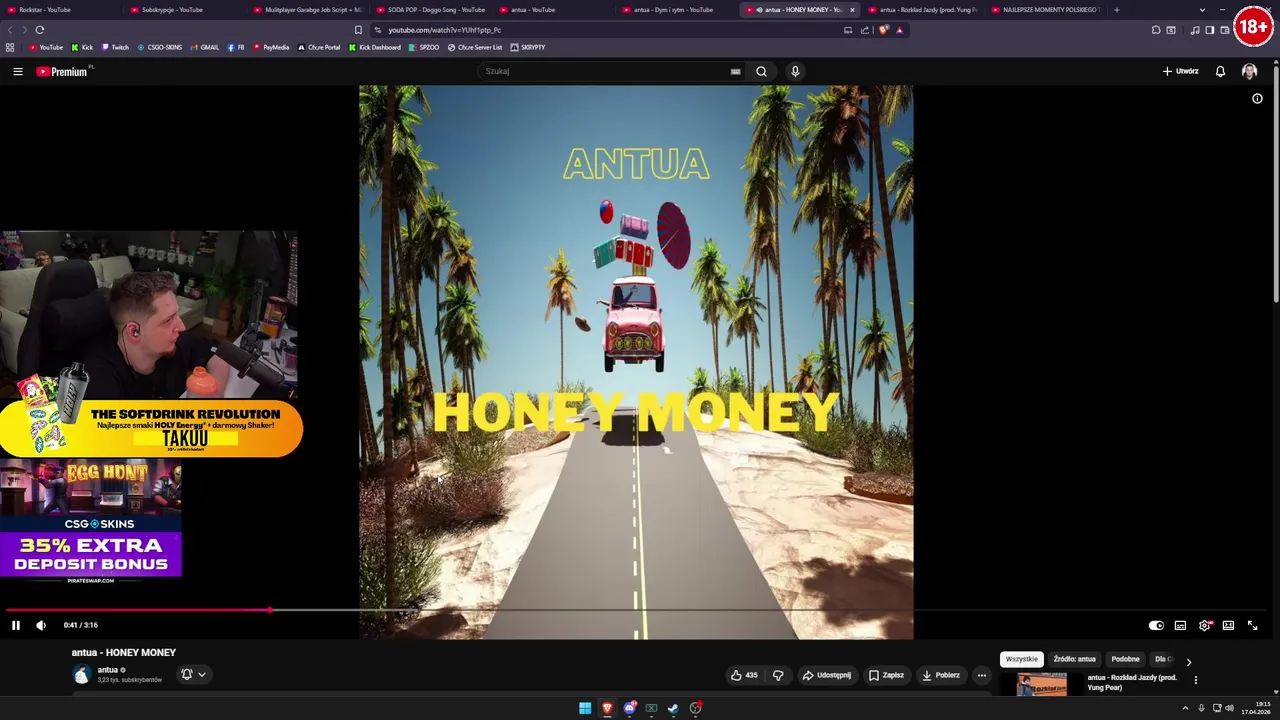Toggle the autoplay switch in player controls
This screenshot has height=720, width=1280.
tap(1156, 625)
